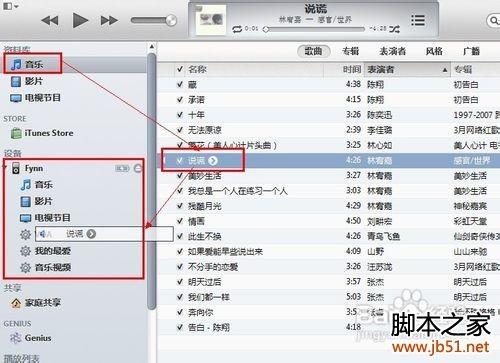Uncheck the song 情歌
Image resolution: width=500 pixels, height=363 pixels.
point(180,221)
